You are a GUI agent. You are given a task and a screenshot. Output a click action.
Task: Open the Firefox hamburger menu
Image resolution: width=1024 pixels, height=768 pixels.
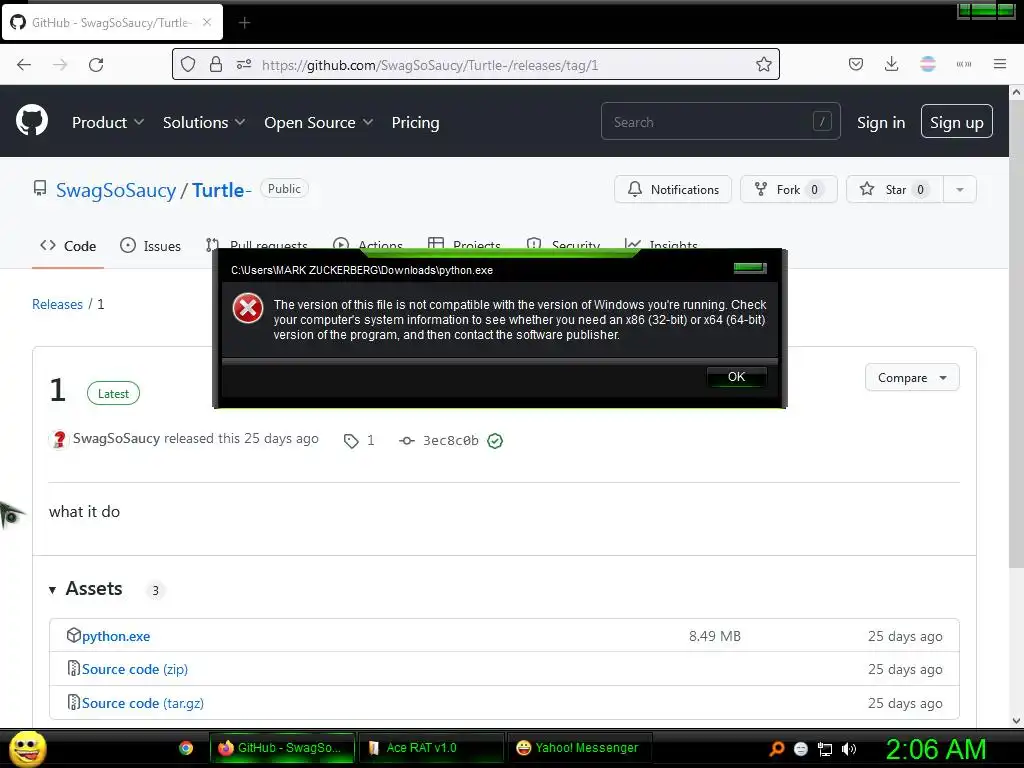[x=1000, y=64]
